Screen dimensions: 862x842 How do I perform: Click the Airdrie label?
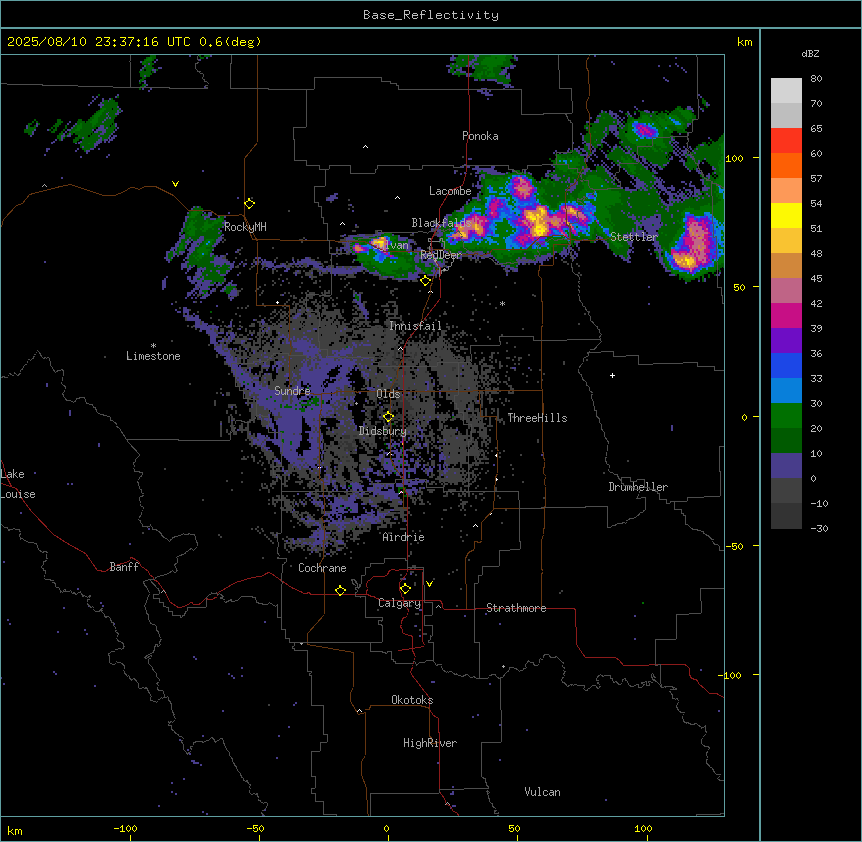click(403, 537)
